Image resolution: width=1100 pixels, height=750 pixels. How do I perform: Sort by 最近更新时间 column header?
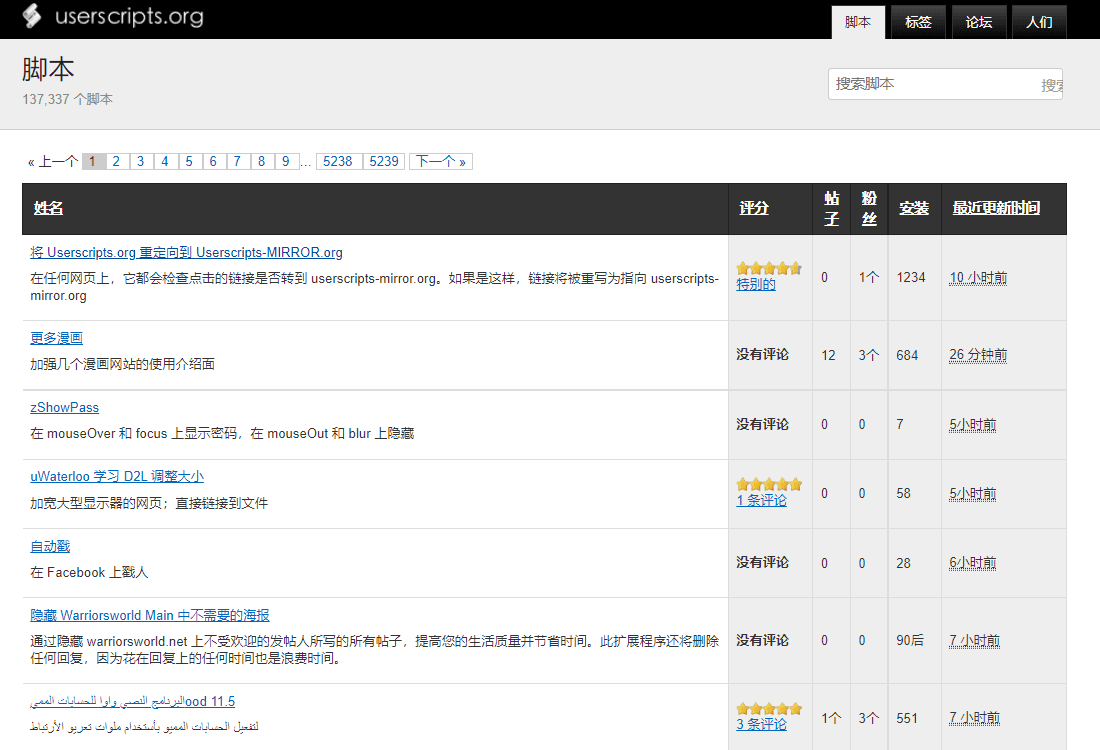coord(995,208)
